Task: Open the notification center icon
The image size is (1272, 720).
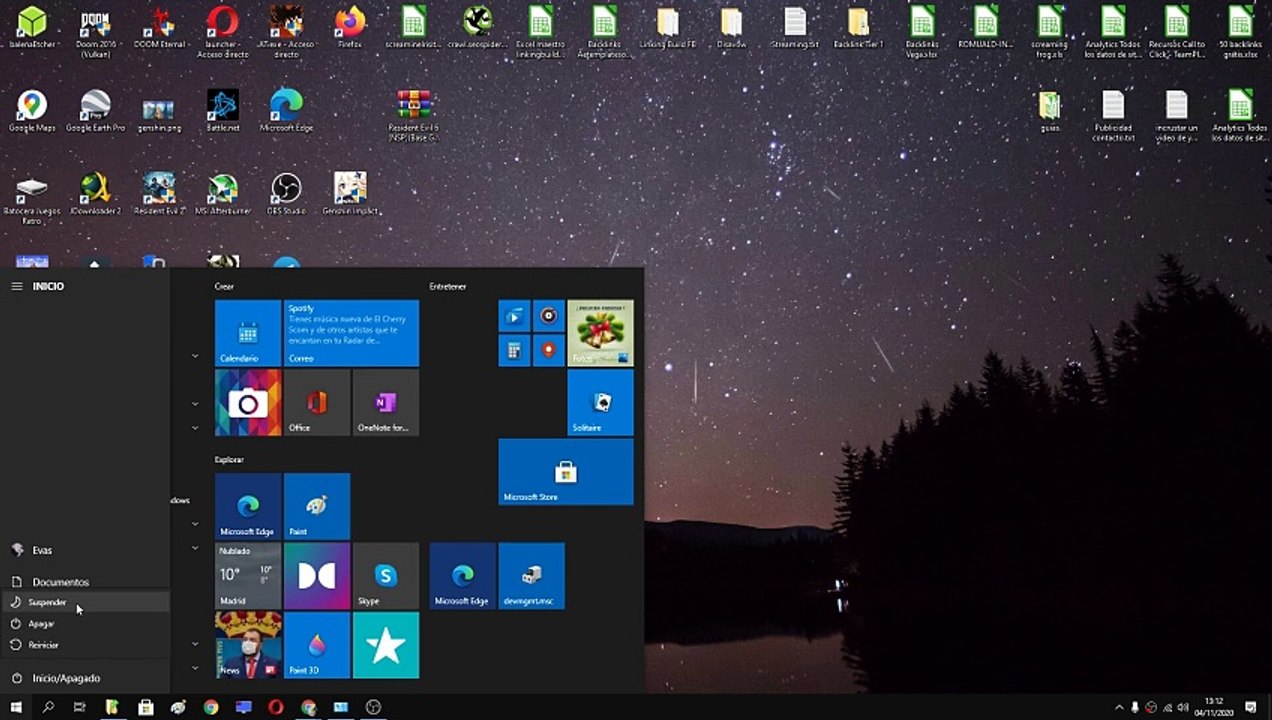Action: coord(1250,707)
